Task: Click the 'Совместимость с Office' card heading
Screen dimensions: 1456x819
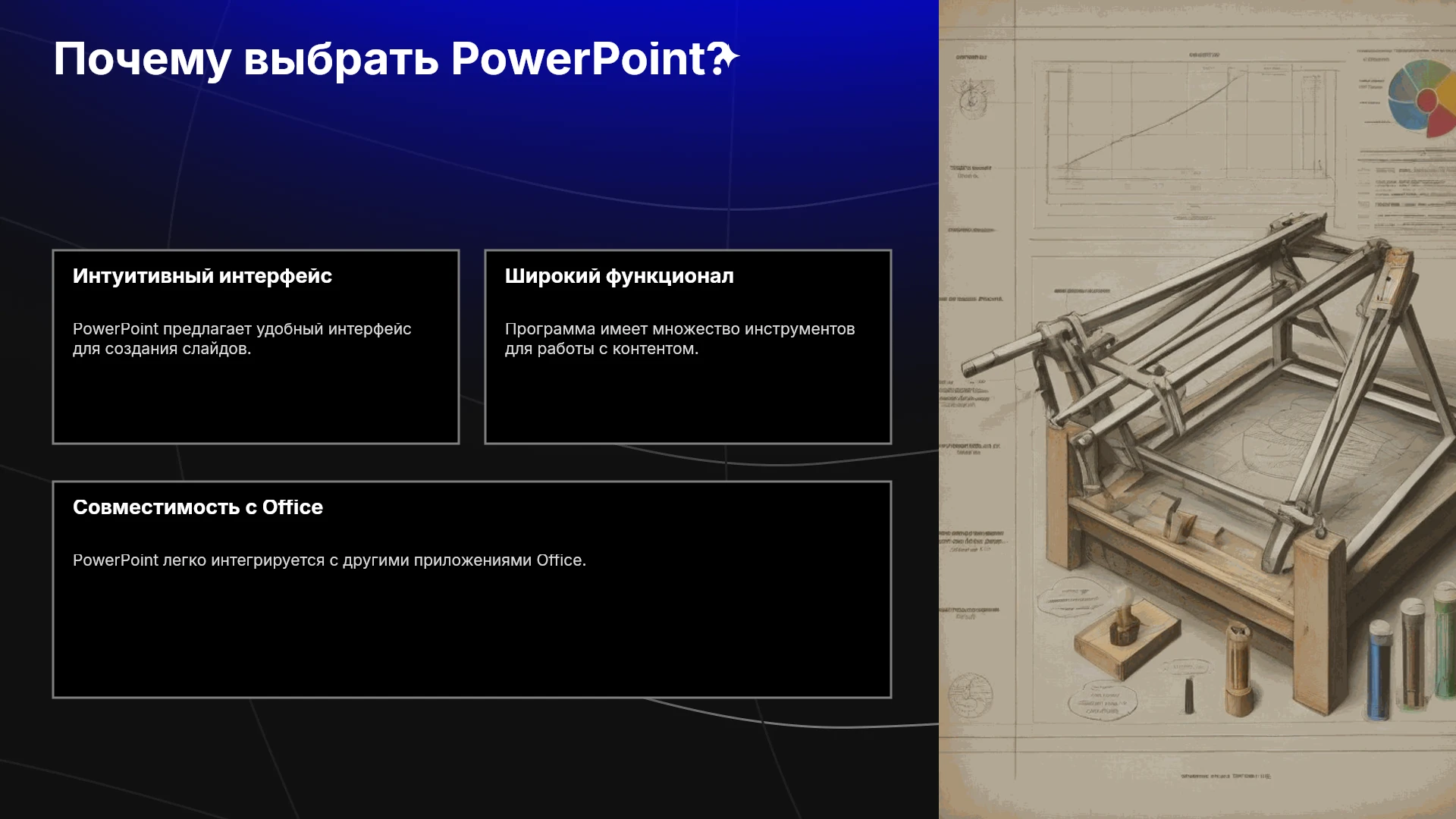Action: click(198, 507)
